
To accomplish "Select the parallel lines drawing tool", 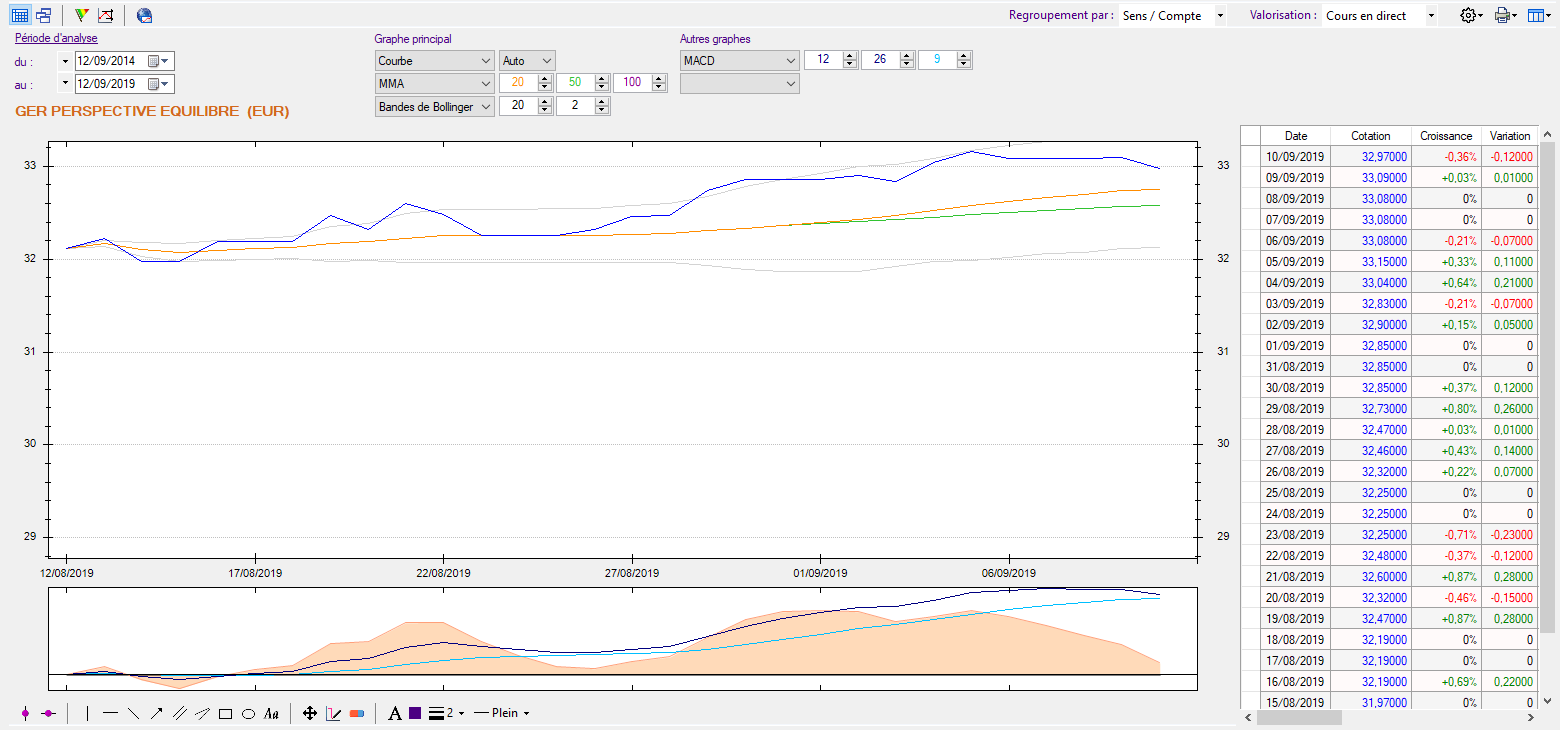I will tap(179, 713).
